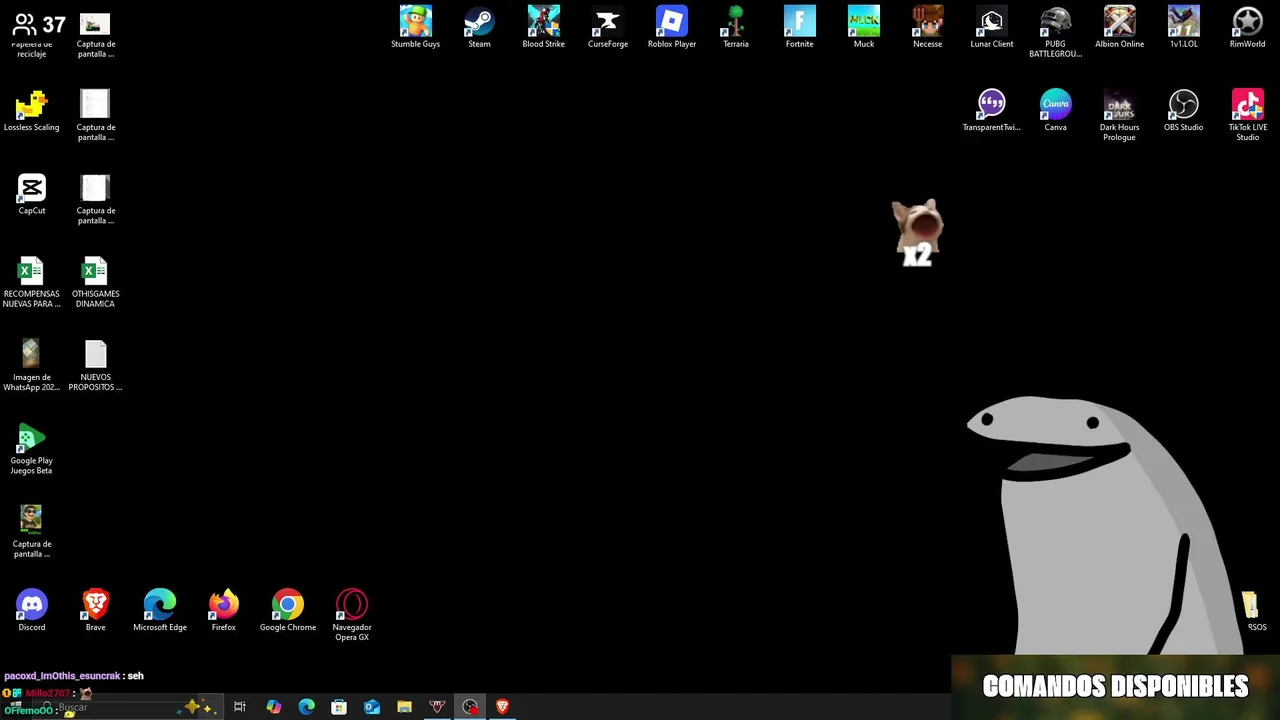The image size is (1280, 720).
Task: Select the PUBG Battlegrounds icon
Action: (1055, 32)
